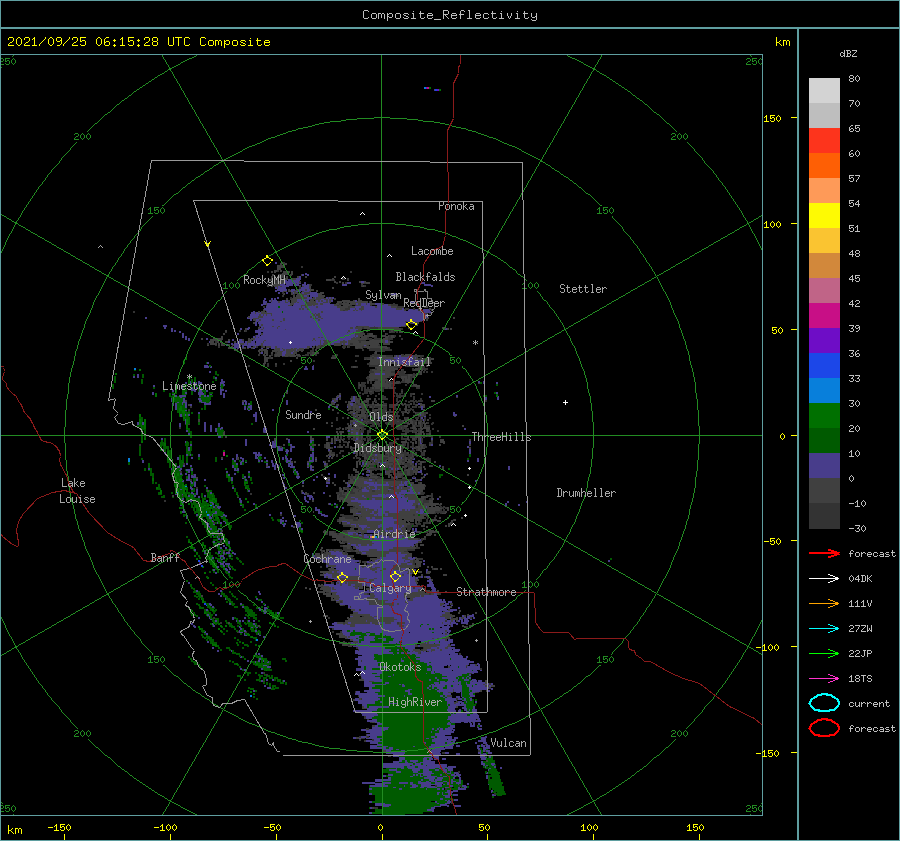Click the Calgary city label
This screenshot has height=841, width=900.
390,588
